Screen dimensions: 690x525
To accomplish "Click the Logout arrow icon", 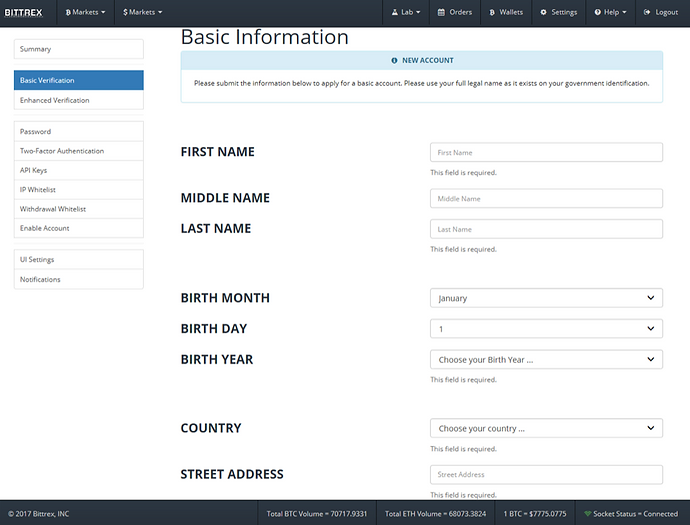I will pyautogui.click(x=647, y=12).
